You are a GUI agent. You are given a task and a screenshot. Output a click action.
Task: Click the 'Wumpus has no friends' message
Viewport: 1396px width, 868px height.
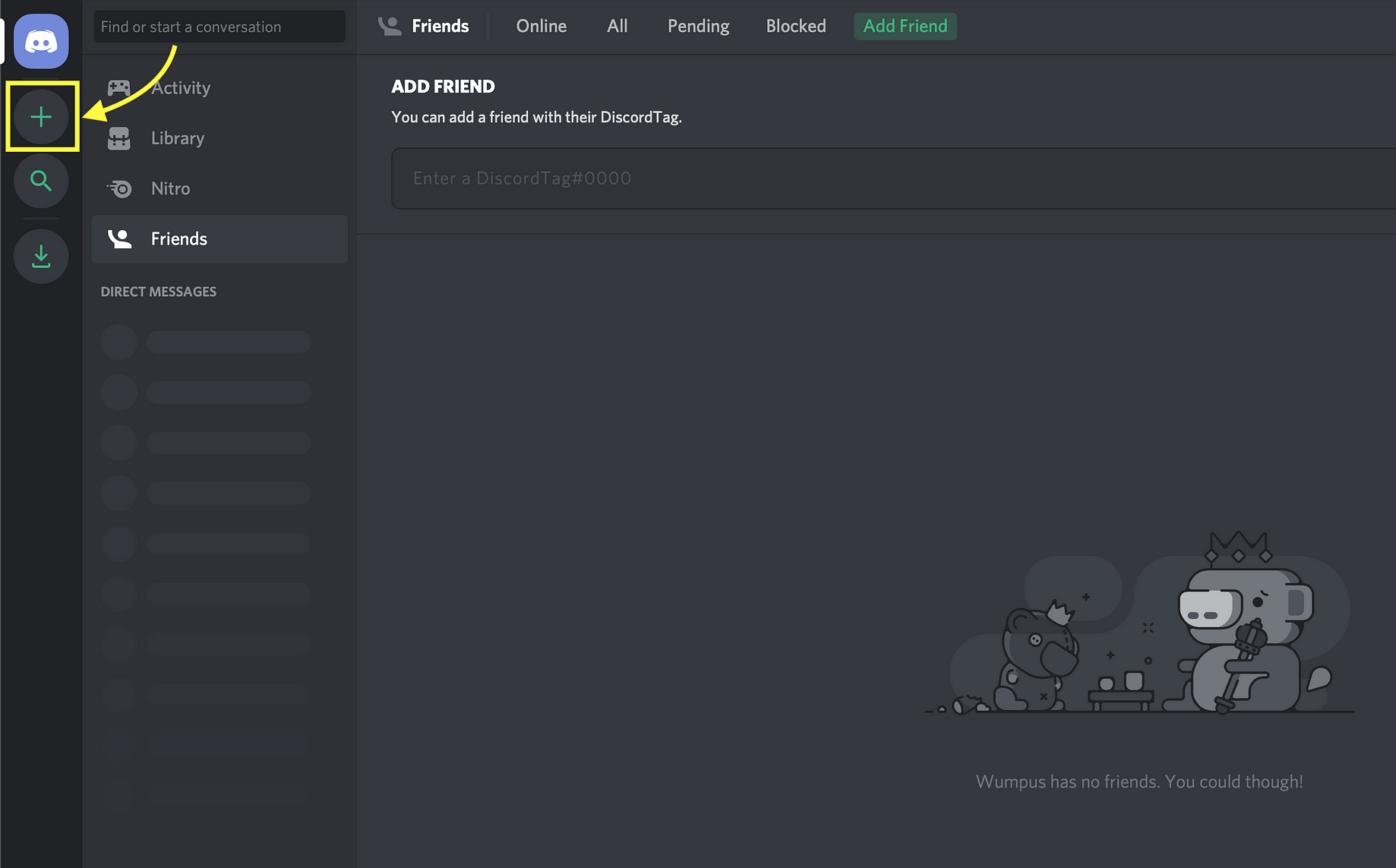pos(1139,781)
